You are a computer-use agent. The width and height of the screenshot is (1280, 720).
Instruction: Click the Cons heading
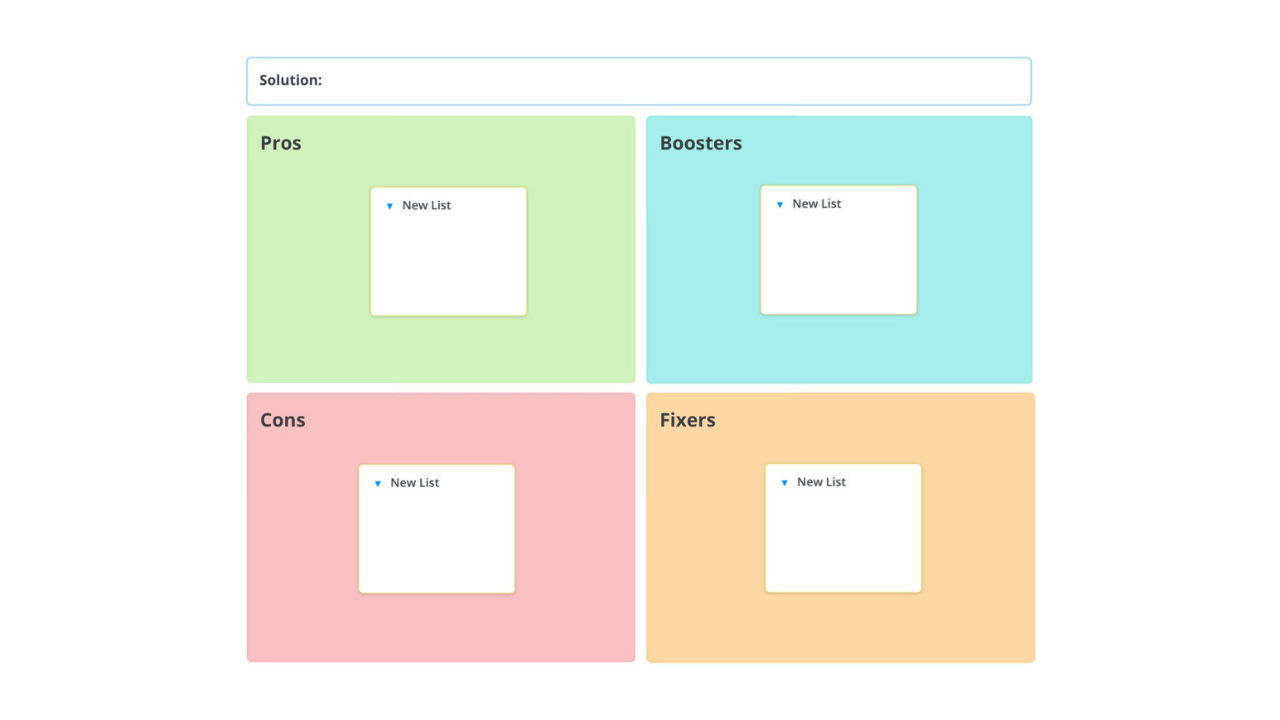[283, 420]
